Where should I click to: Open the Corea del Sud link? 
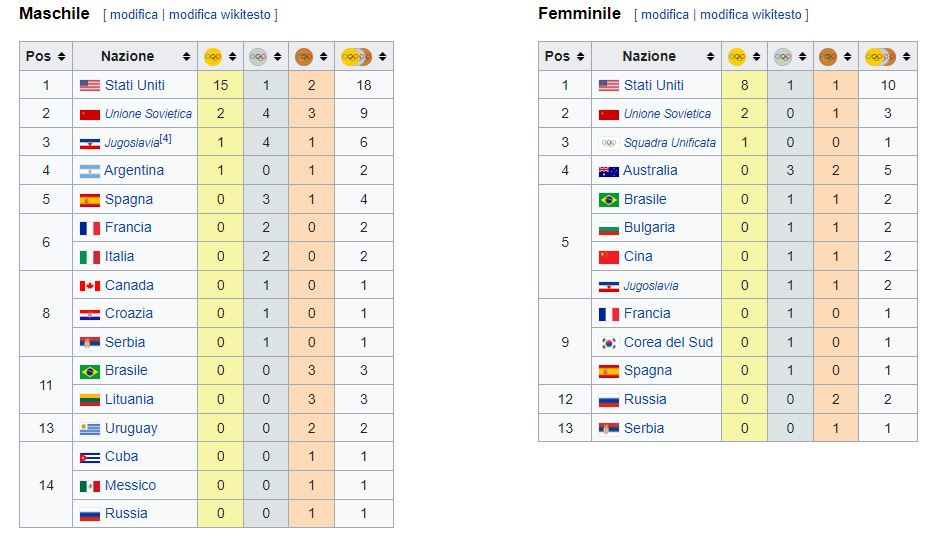click(668, 342)
